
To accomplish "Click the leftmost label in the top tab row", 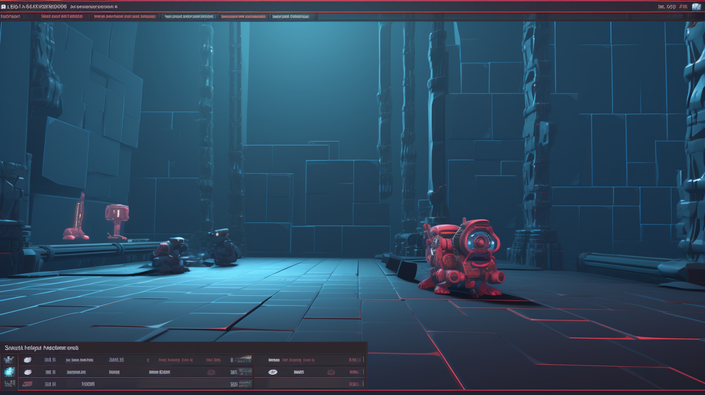I will coord(10,17).
